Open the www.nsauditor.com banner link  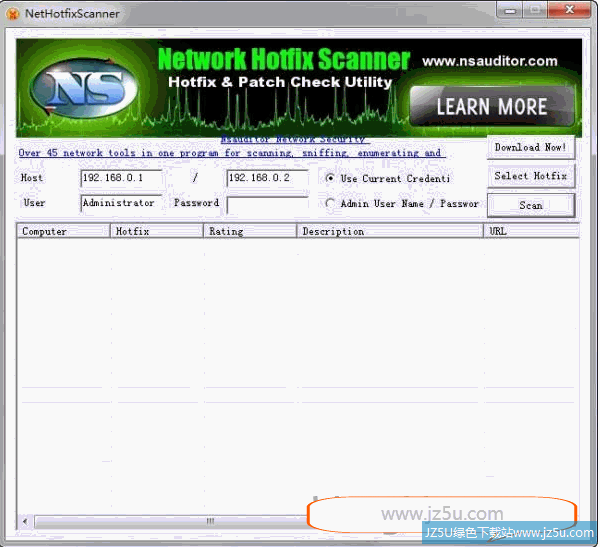(x=490, y=61)
